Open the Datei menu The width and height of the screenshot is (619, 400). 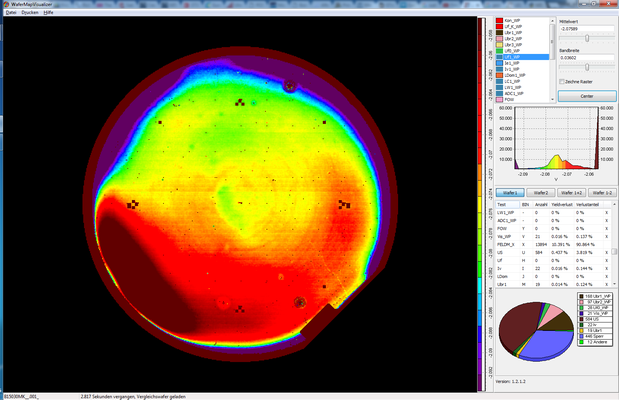(x=11, y=12)
